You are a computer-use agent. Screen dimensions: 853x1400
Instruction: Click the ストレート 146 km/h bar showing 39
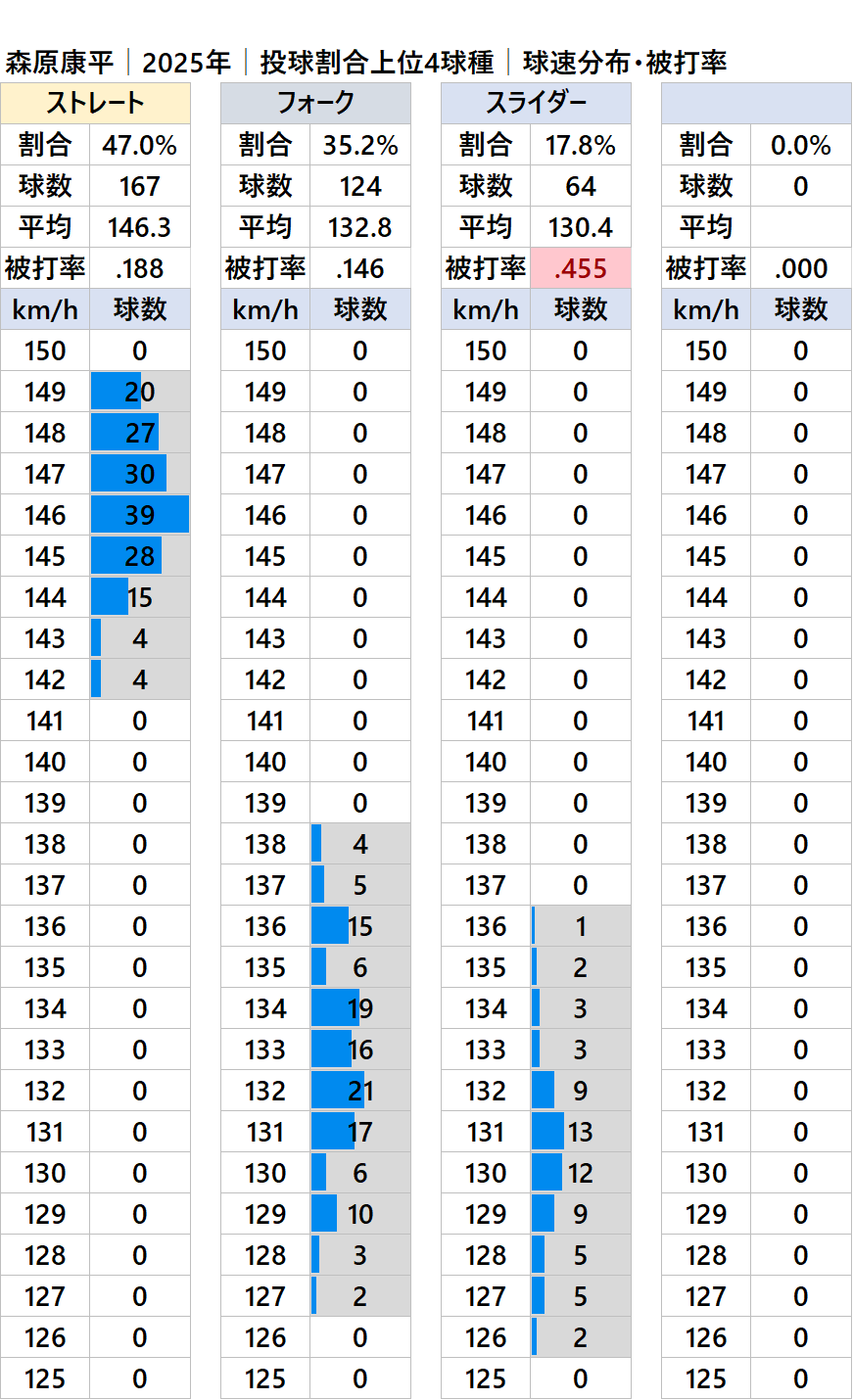(x=140, y=515)
